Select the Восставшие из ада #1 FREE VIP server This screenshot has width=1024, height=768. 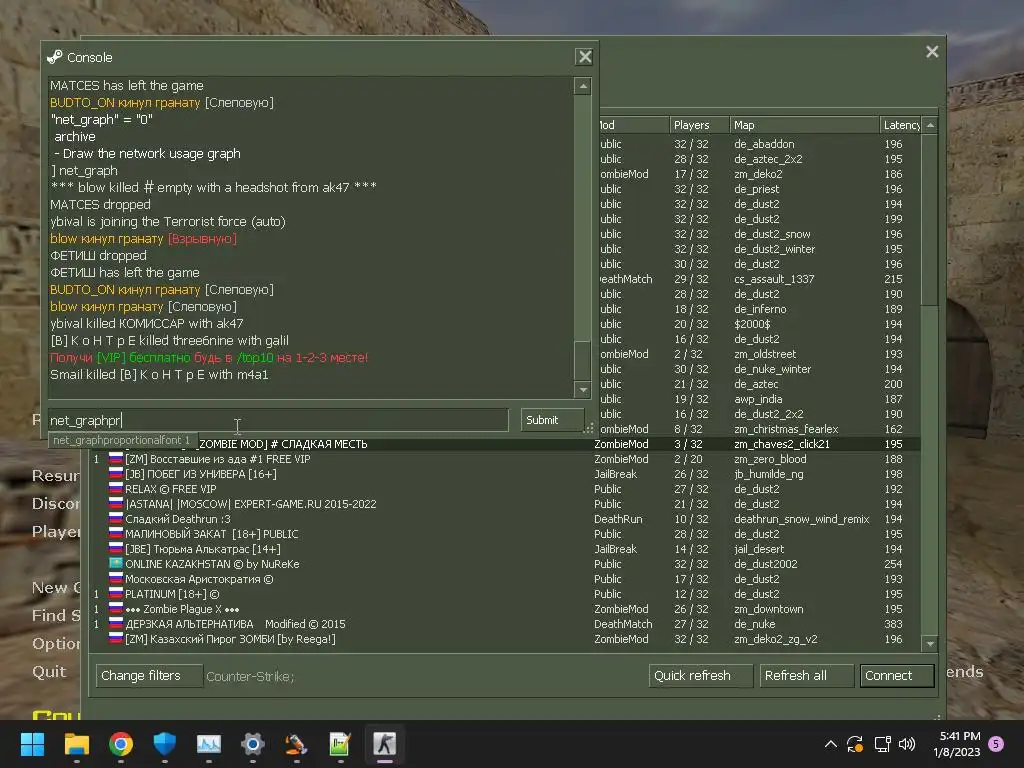[x=506, y=459]
